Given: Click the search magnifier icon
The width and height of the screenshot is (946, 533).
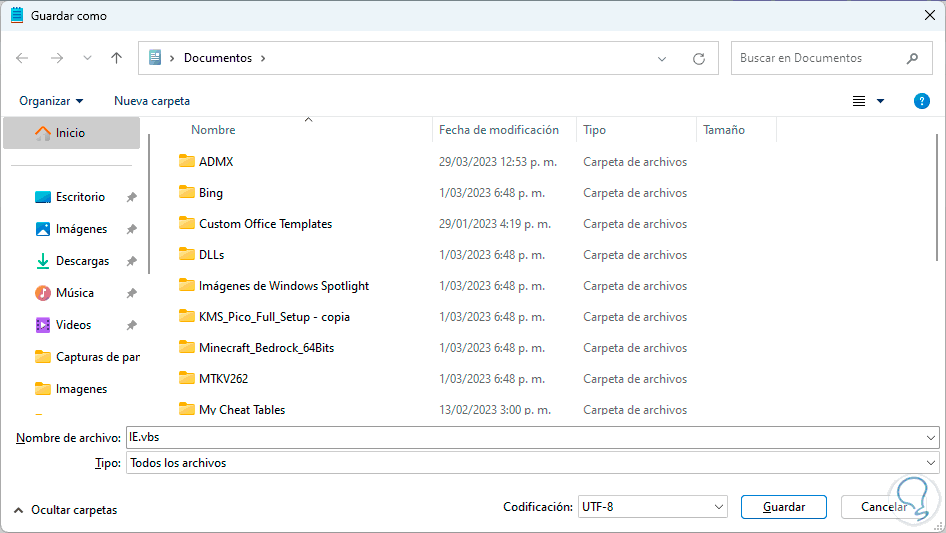Looking at the screenshot, I should click(912, 58).
